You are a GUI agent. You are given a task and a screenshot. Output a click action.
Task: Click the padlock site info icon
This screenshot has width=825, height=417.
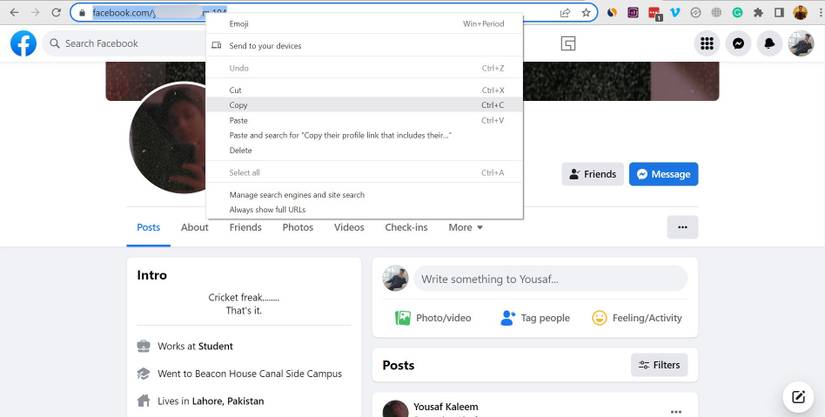coord(82,13)
